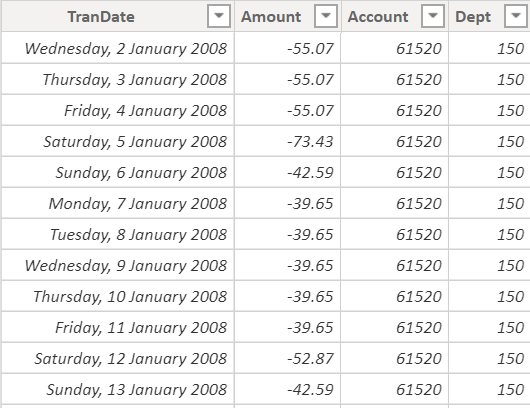Select the -73.43 amount cell
This screenshot has width=530, height=408.
[288, 141]
